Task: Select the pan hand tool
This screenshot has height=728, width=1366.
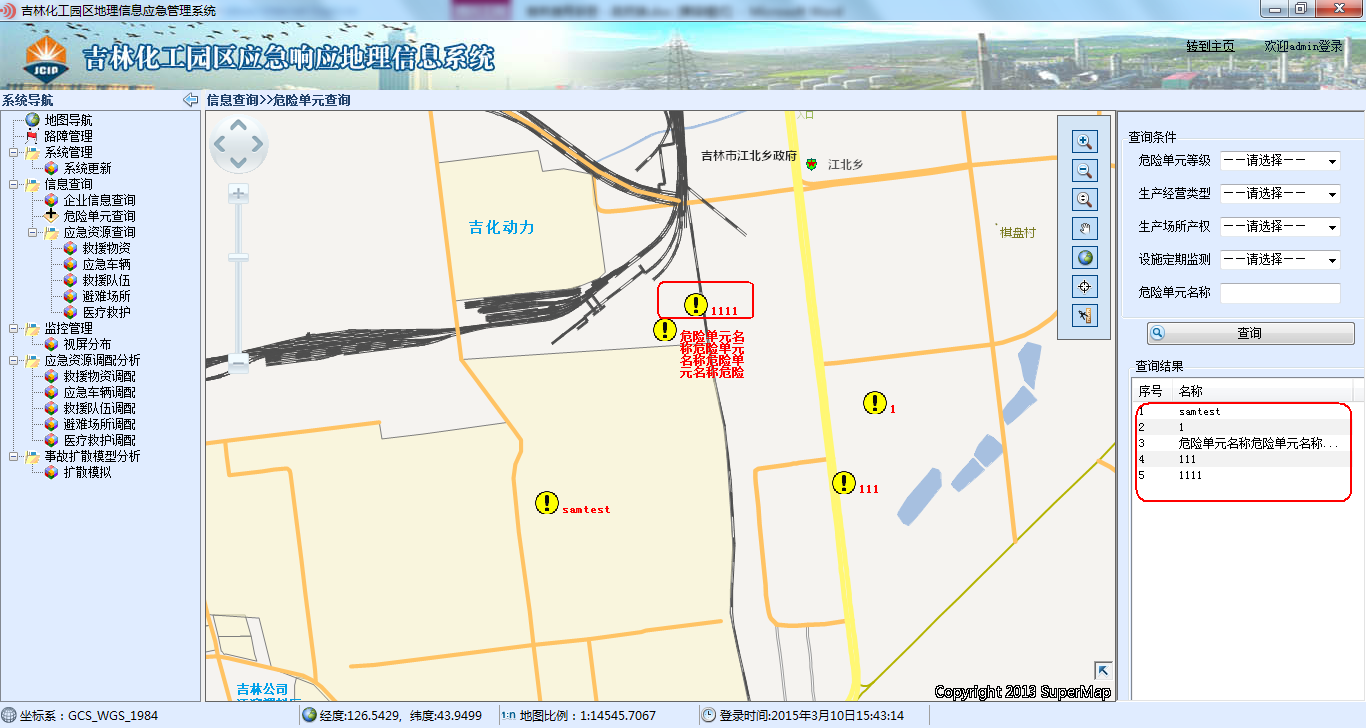Action: tap(1083, 228)
